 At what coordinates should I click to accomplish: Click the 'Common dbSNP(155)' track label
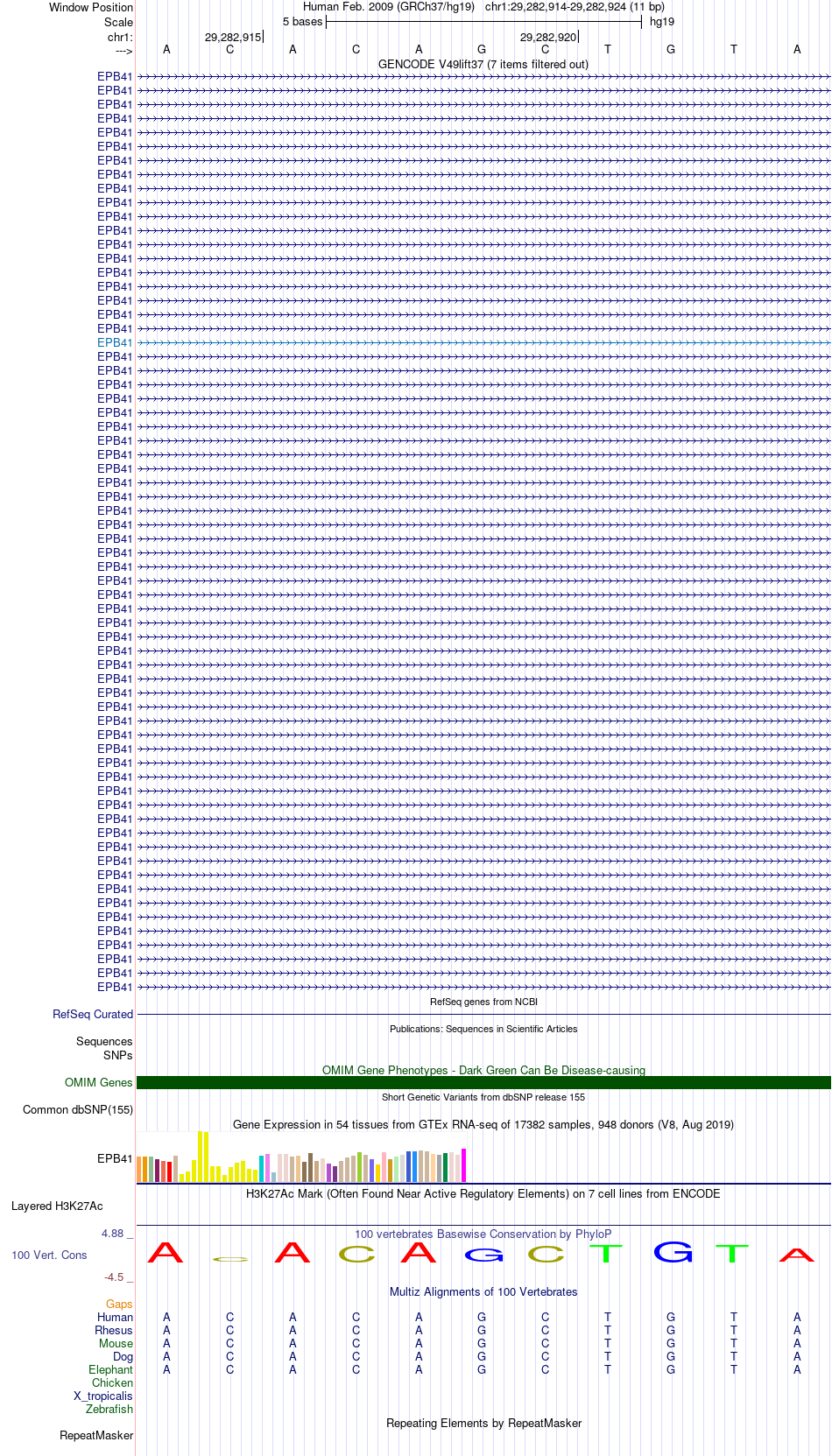point(78,1109)
